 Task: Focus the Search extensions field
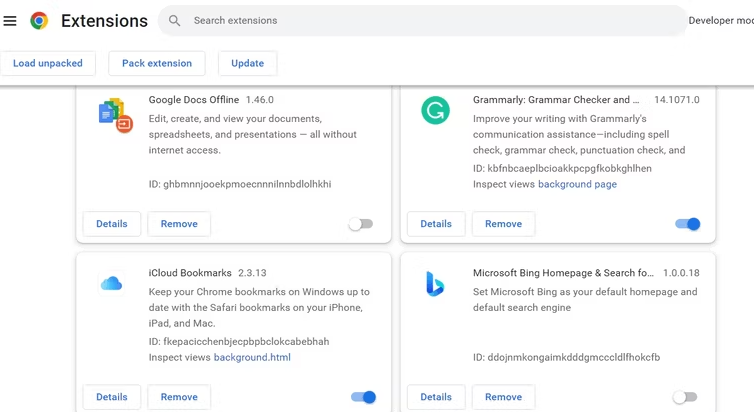pyautogui.click(x=423, y=21)
